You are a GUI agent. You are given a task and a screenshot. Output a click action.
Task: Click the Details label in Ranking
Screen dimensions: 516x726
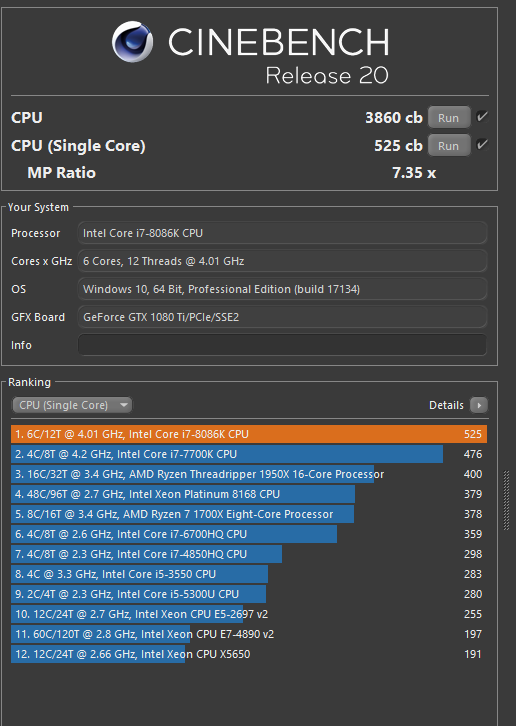point(446,405)
